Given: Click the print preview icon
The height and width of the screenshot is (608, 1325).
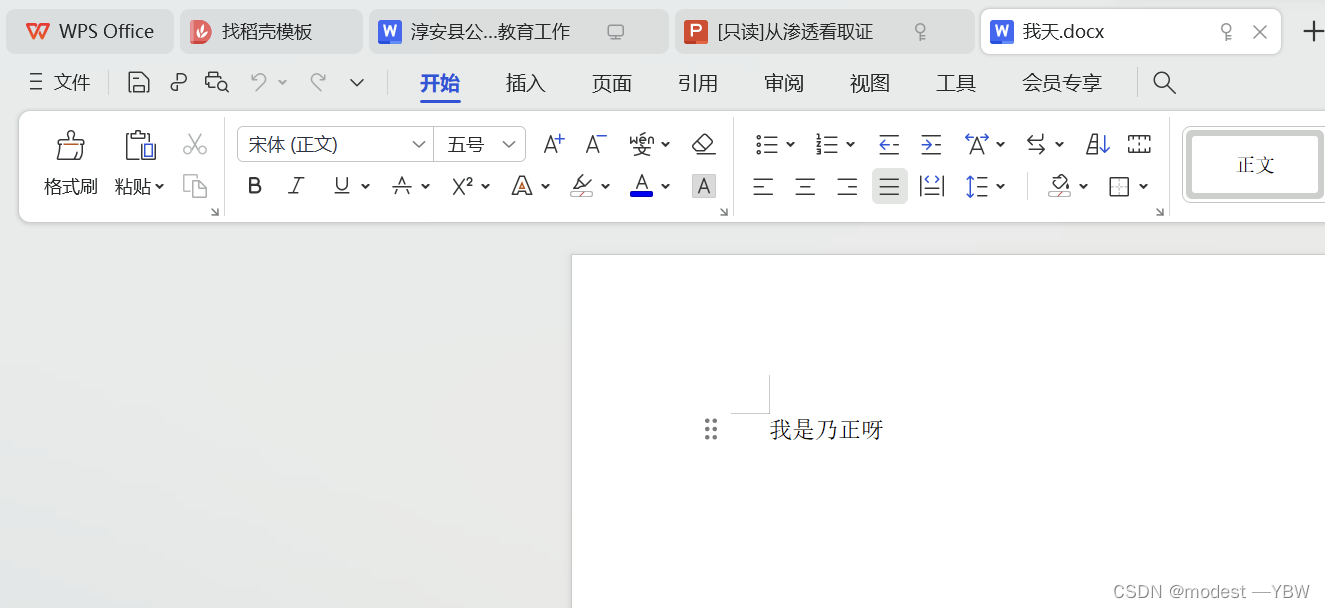Looking at the screenshot, I should 217,83.
